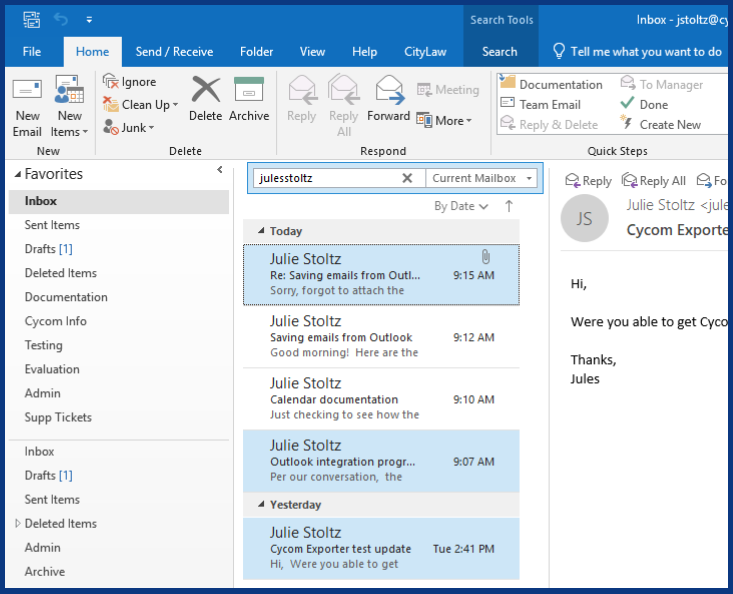Open the Testing folder
733x594 pixels.
119,345
